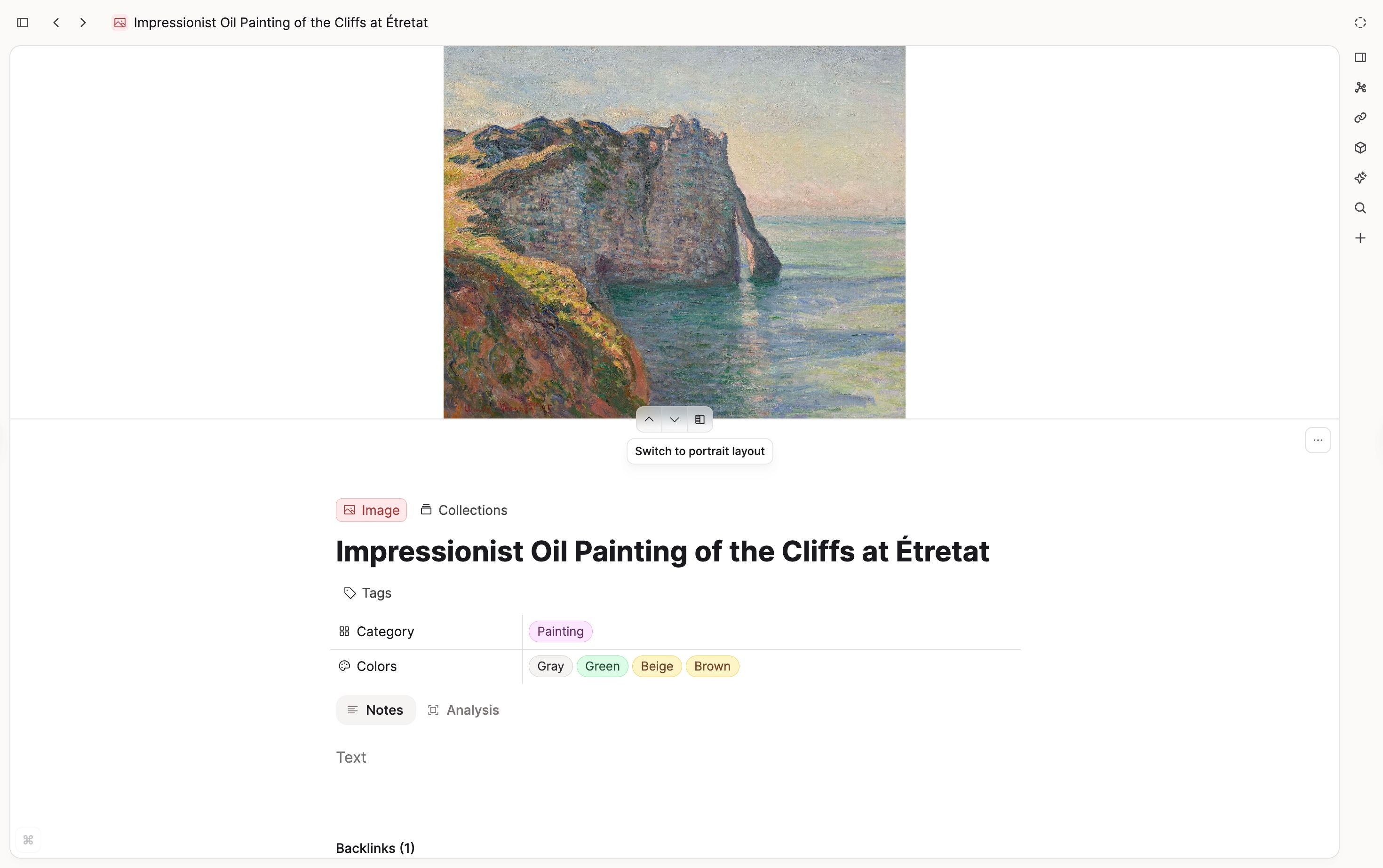Switch to the Analysis tab
The height and width of the screenshot is (868, 1383).
point(463,710)
